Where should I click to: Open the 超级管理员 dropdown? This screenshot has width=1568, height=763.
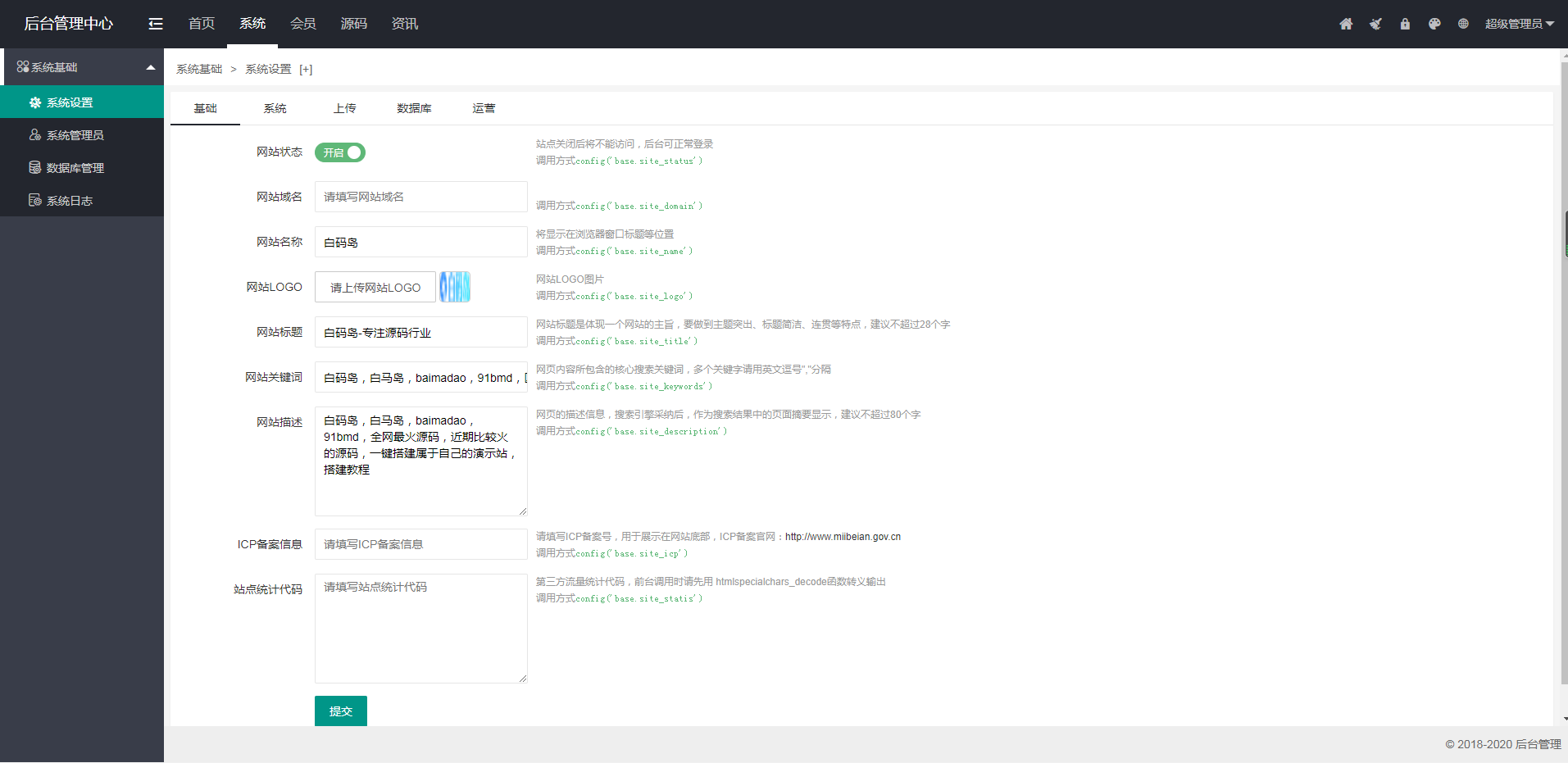pyautogui.click(x=1520, y=24)
